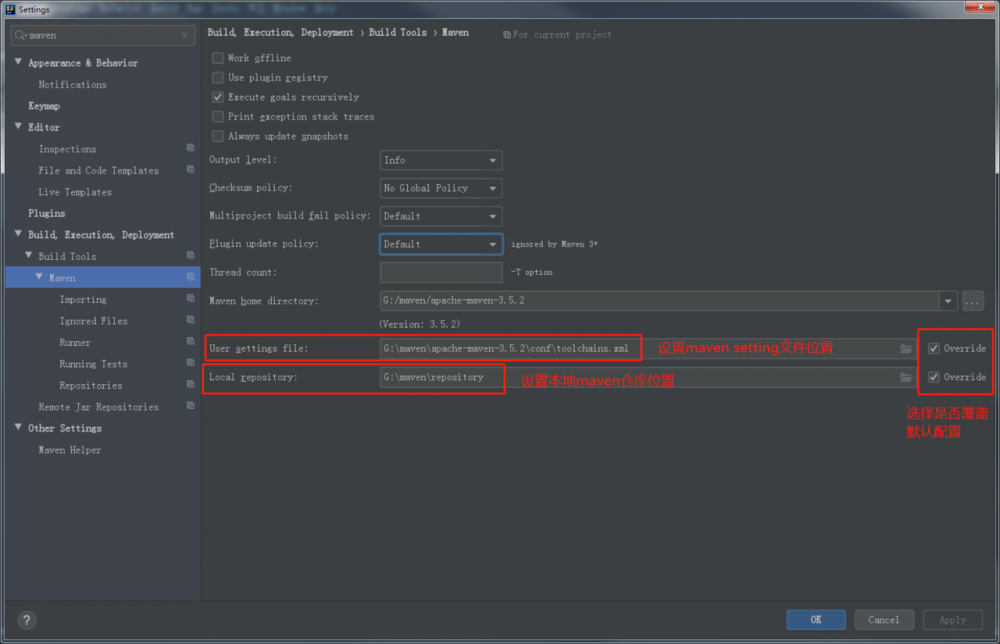
Task: Open the Output level dropdown
Action: point(441,160)
